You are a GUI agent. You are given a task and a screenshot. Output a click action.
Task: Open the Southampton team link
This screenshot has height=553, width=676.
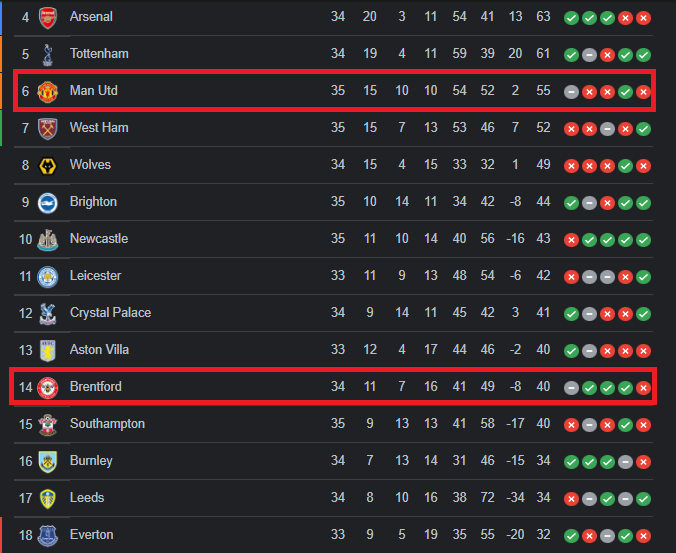point(107,424)
